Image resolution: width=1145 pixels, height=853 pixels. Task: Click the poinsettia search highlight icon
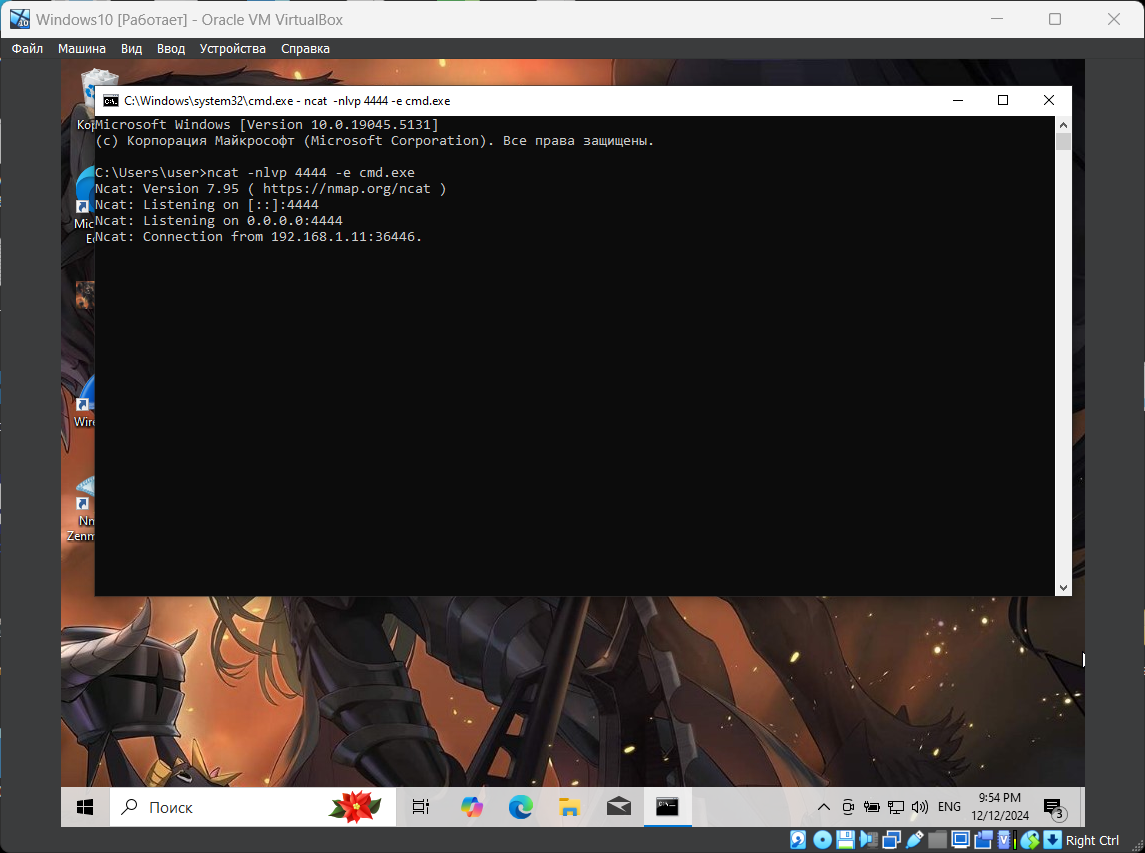(x=356, y=807)
